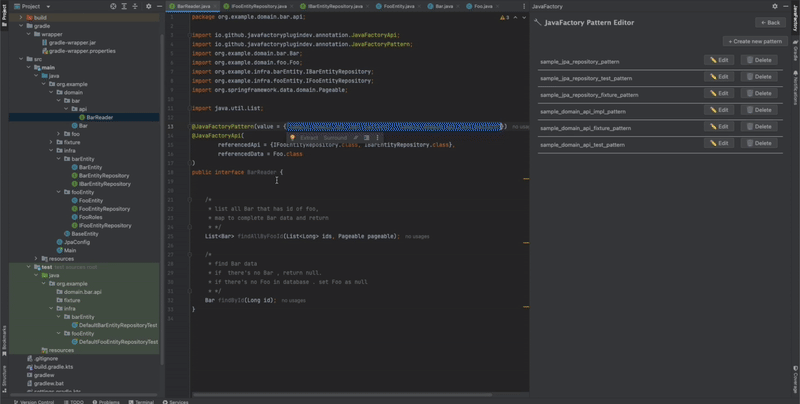Click the Create new pattern button
800x404 pixels.
coord(755,41)
